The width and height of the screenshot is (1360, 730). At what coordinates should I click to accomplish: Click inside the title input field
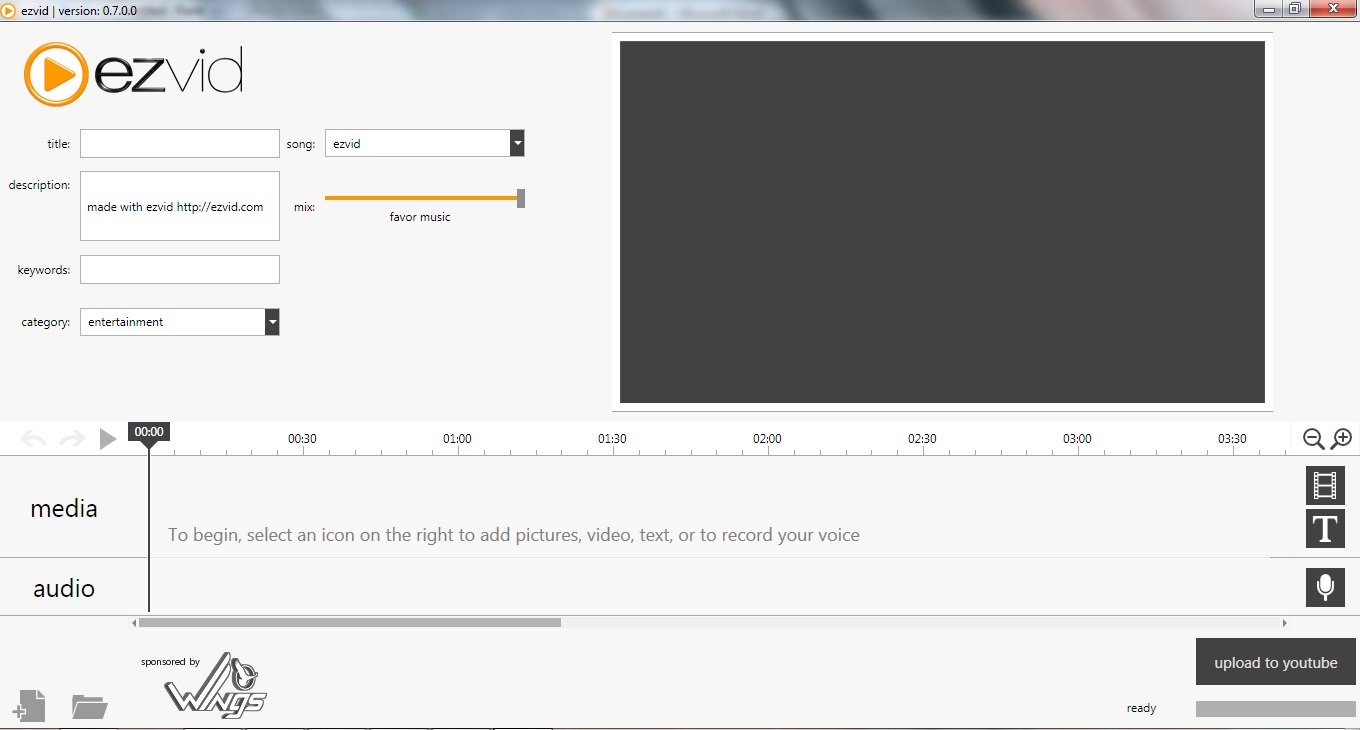pos(180,144)
